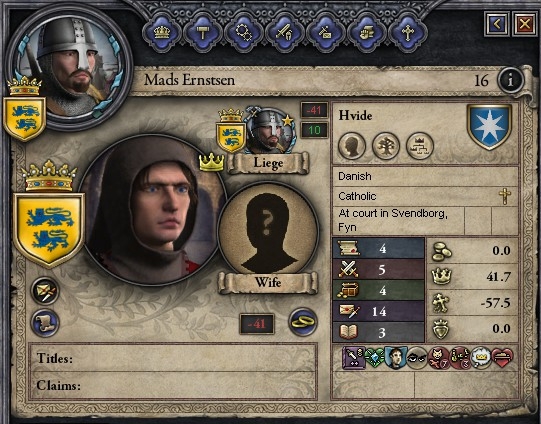Open the crown realm tab icon

point(162,33)
